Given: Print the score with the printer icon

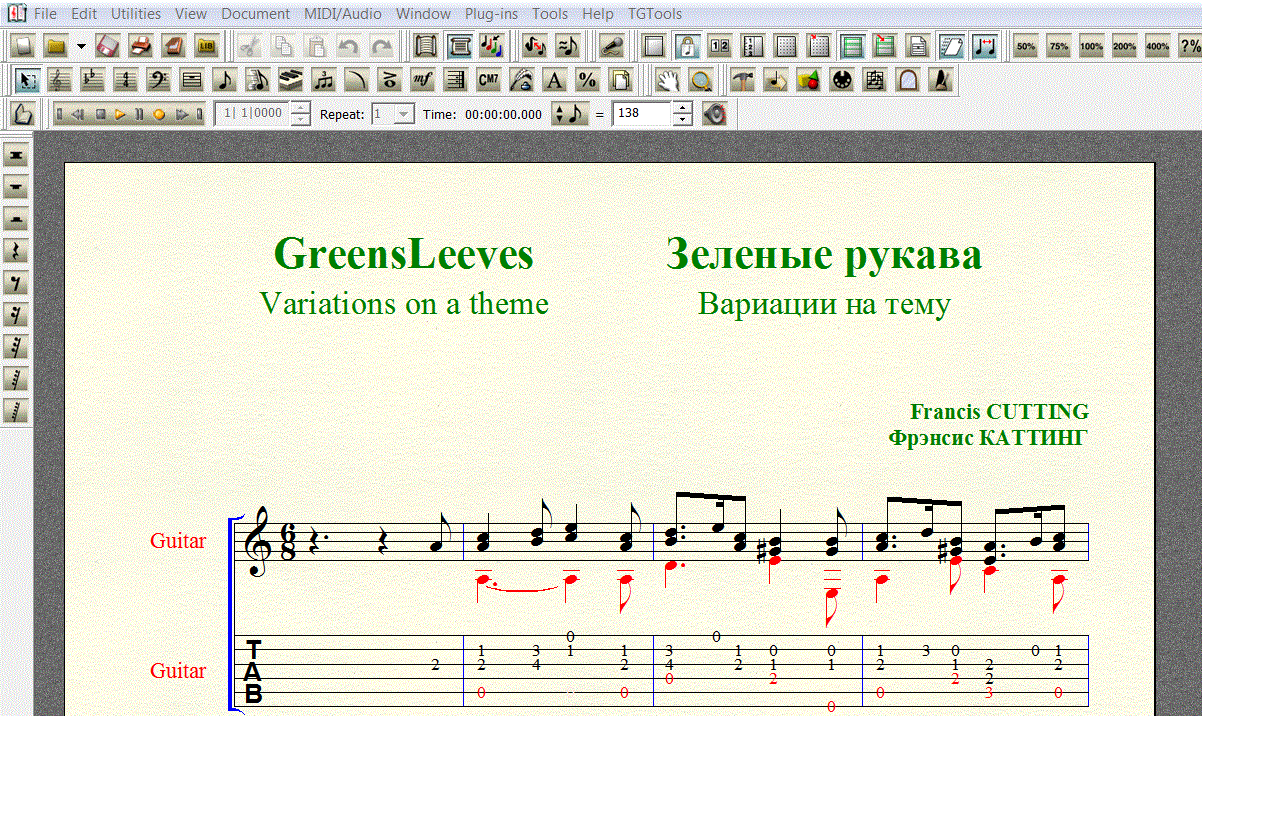Looking at the screenshot, I should coord(141,46).
